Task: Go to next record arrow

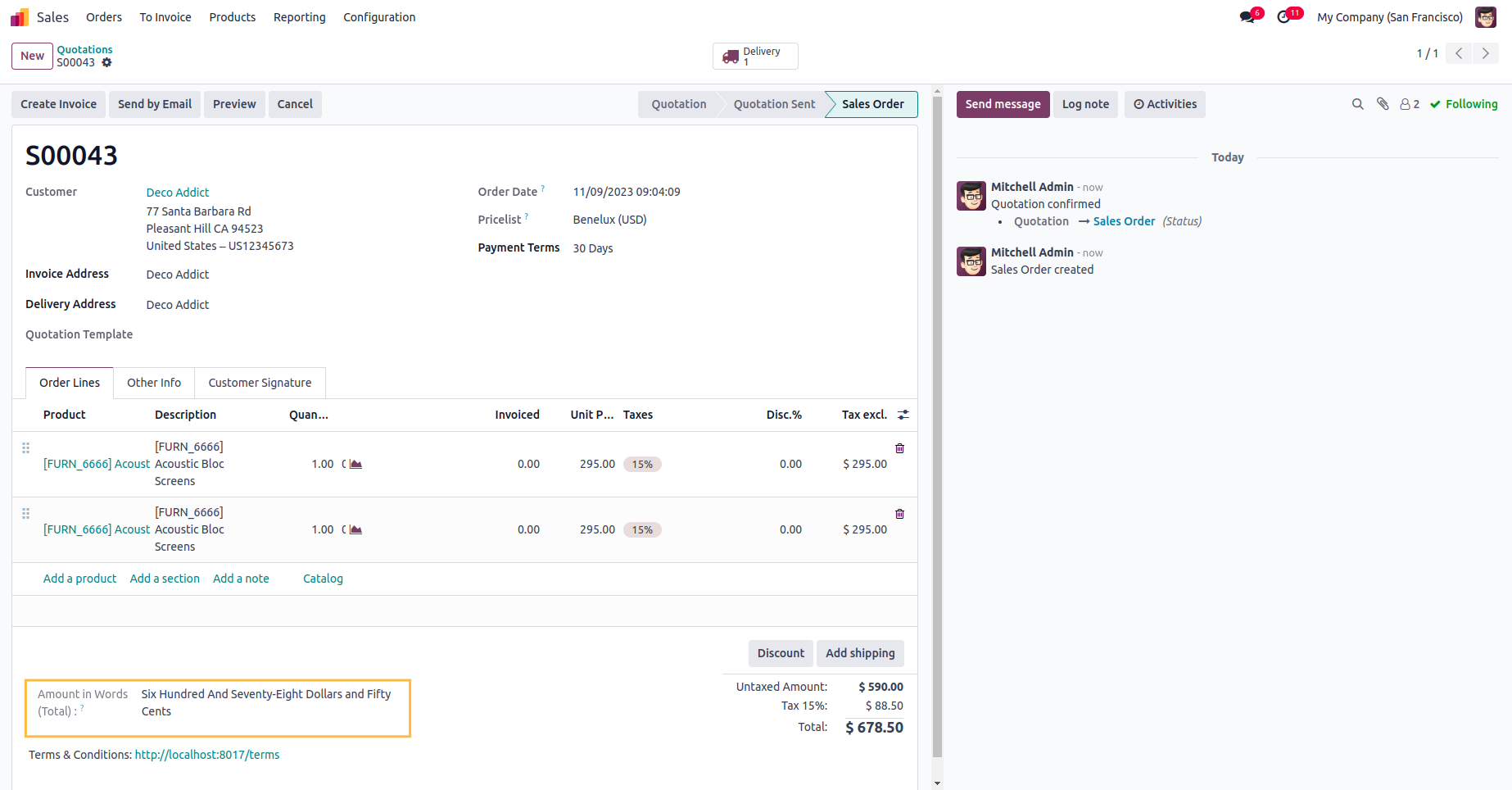Action: [x=1485, y=53]
